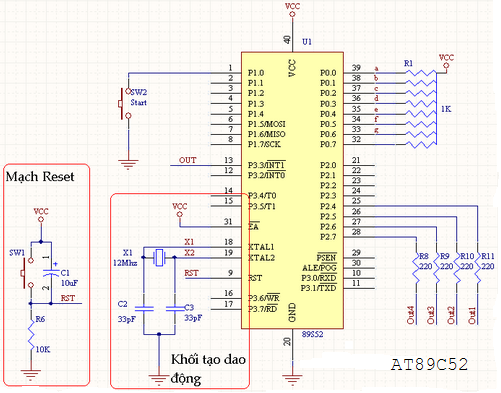Select the Out4 net label
The width and height of the screenshot is (501, 393).
point(411,315)
